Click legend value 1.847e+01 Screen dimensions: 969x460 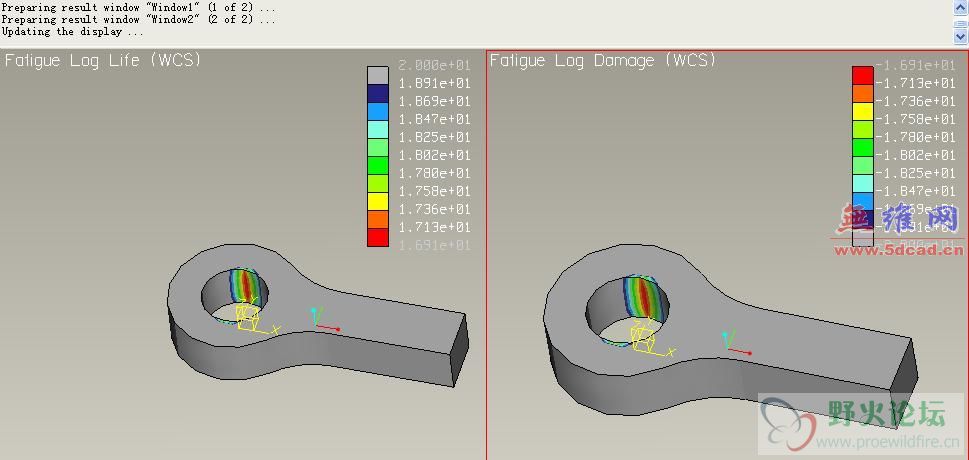coord(434,119)
